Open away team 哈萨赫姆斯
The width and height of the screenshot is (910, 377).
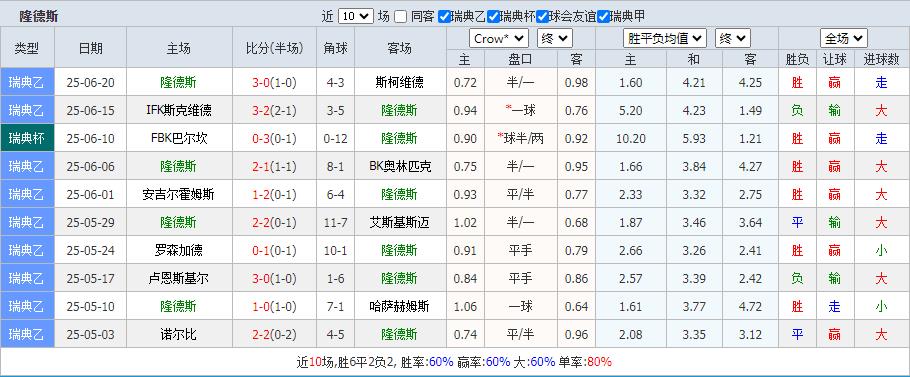click(x=400, y=306)
